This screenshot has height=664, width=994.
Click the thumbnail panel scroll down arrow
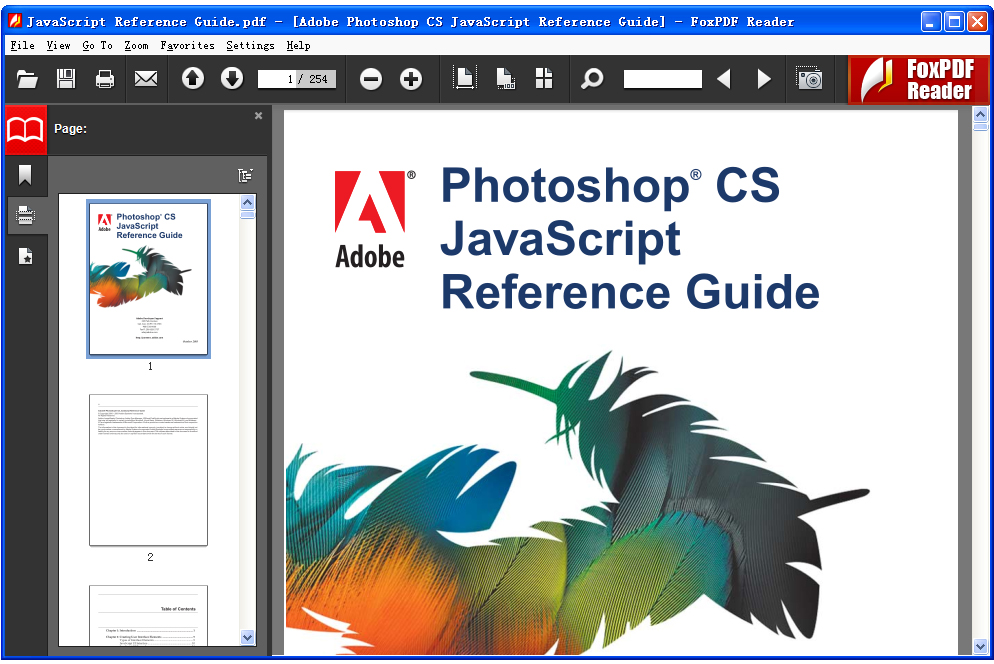pos(247,637)
